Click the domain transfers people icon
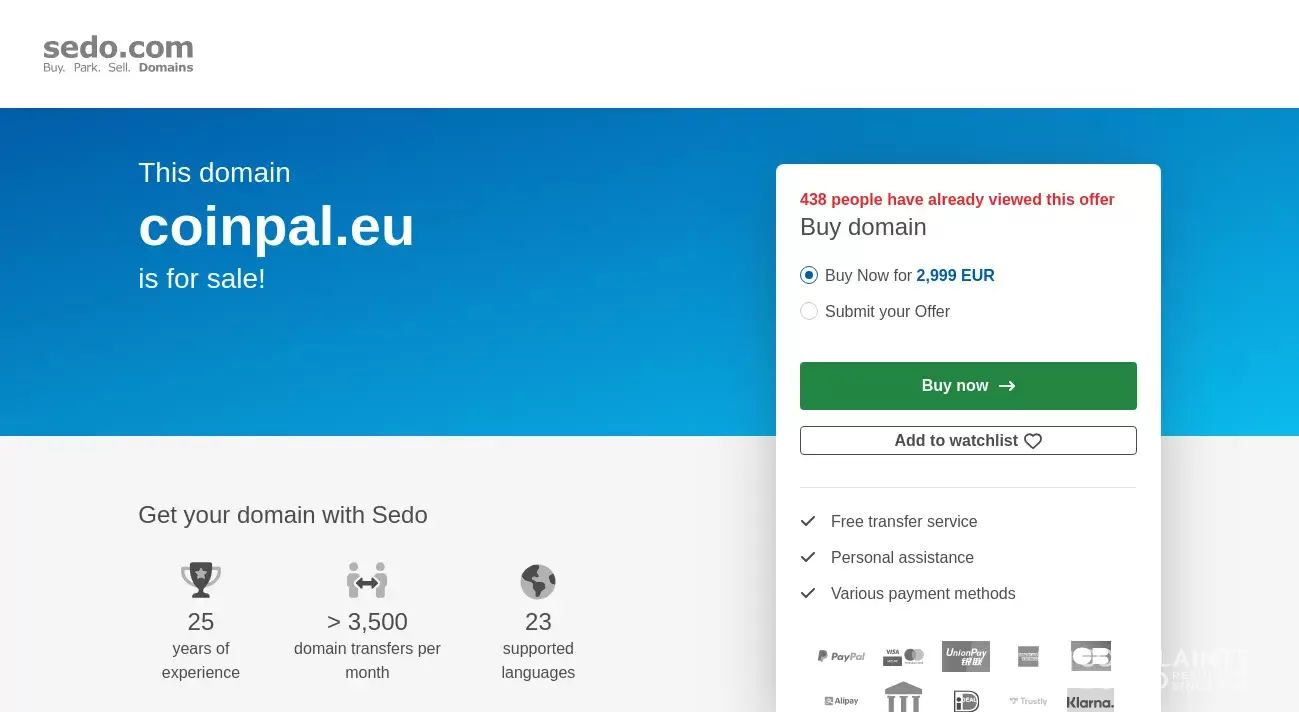Screen dimensions: 1299x712 [x=367, y=580]
